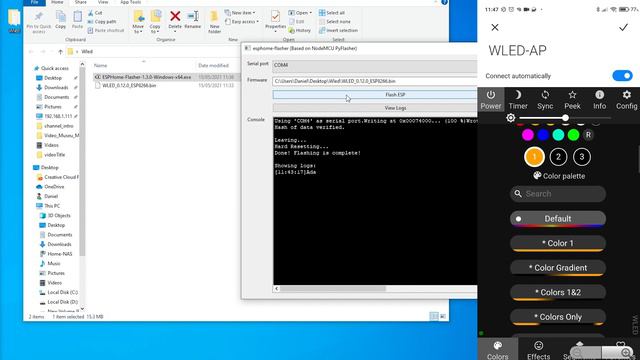Open File tab in Explorer
640x360 pixels.
click(x=34, y=2)
